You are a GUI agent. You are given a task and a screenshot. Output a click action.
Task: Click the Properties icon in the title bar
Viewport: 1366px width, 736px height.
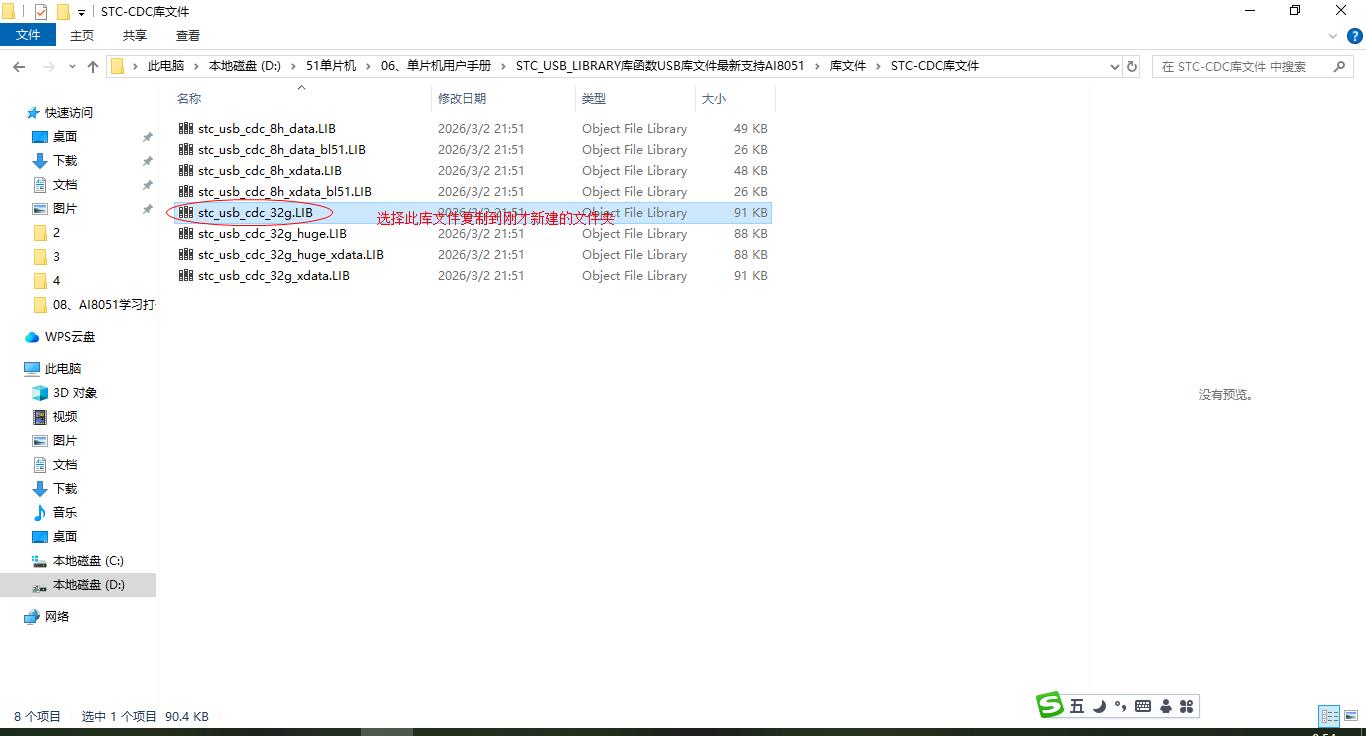[41, 12]
